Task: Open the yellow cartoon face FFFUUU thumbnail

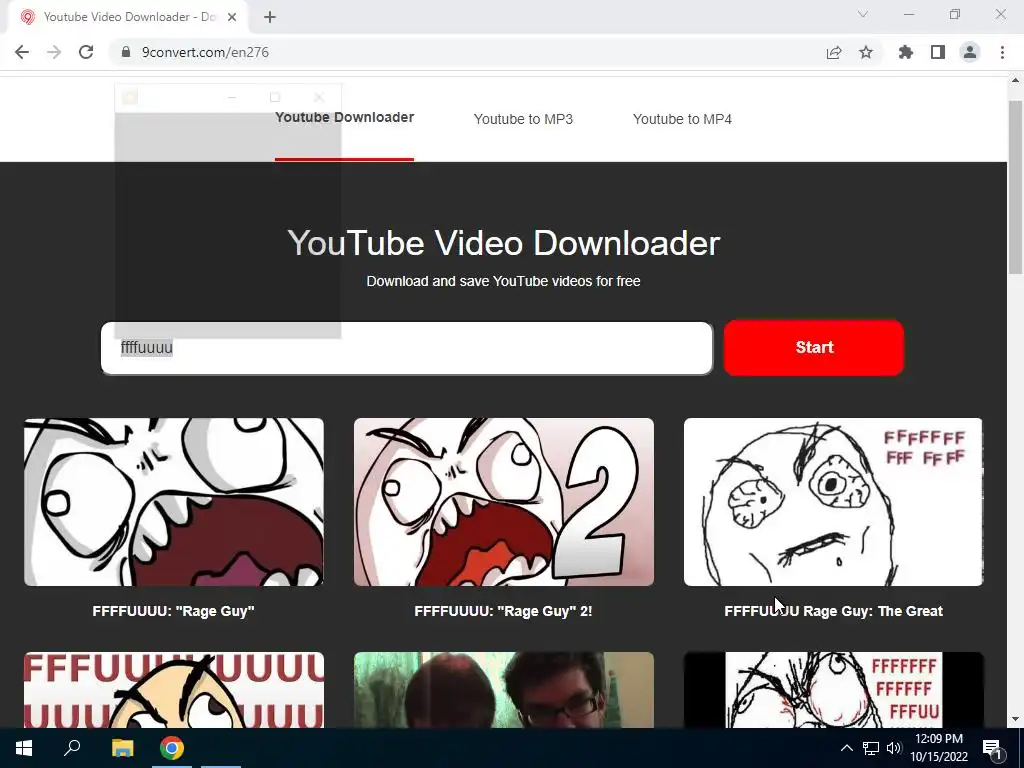Action: pos(174,690)
